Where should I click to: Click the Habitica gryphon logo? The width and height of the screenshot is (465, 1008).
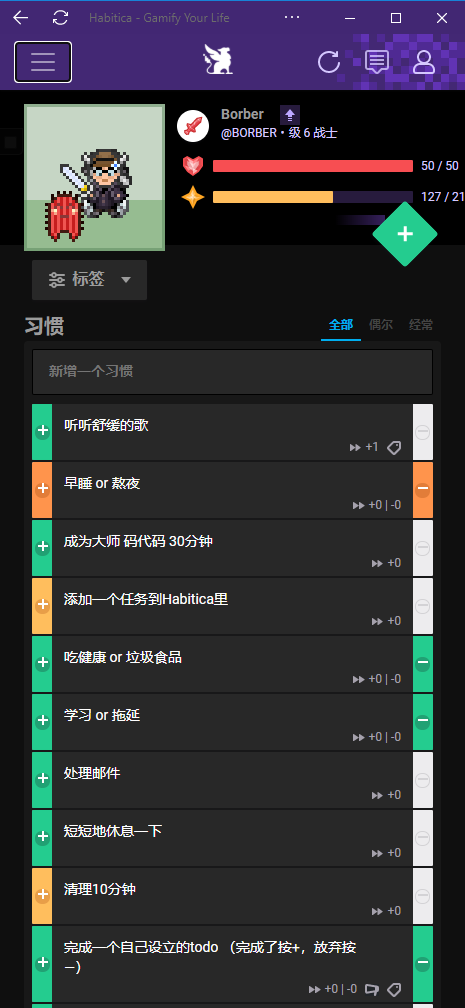coord(218,60)
